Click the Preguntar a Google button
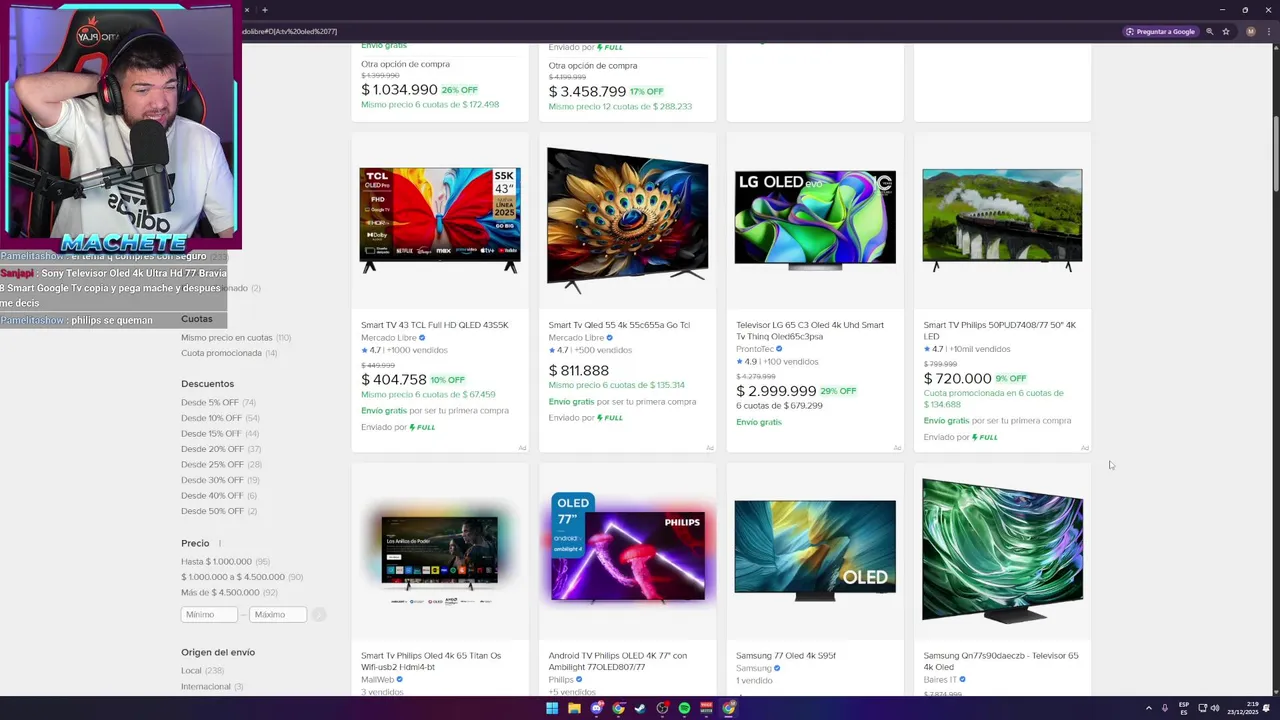The image size is (1280, 720). click(1160, 31)
